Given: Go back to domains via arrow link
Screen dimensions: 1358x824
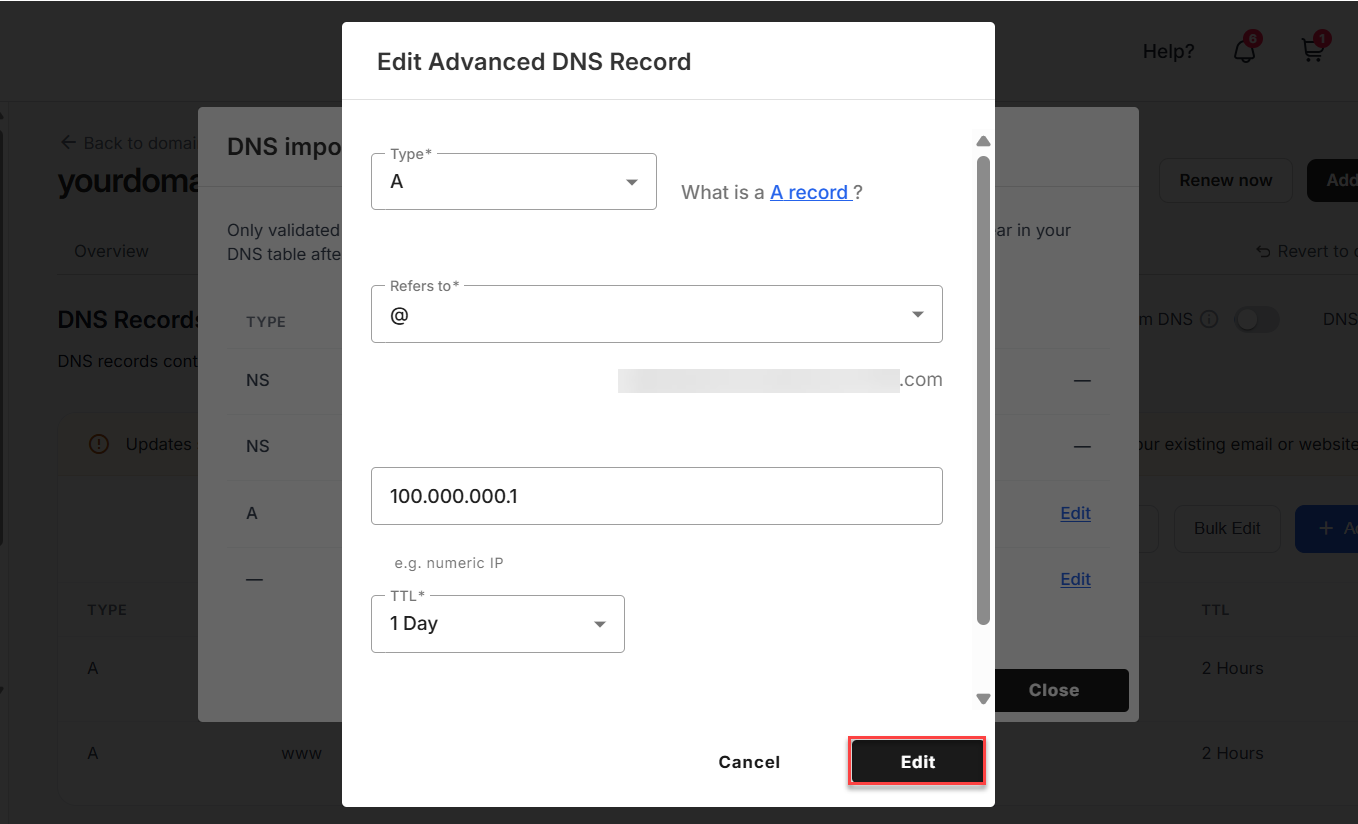Looking at the screenshot, I should (128, 143).
